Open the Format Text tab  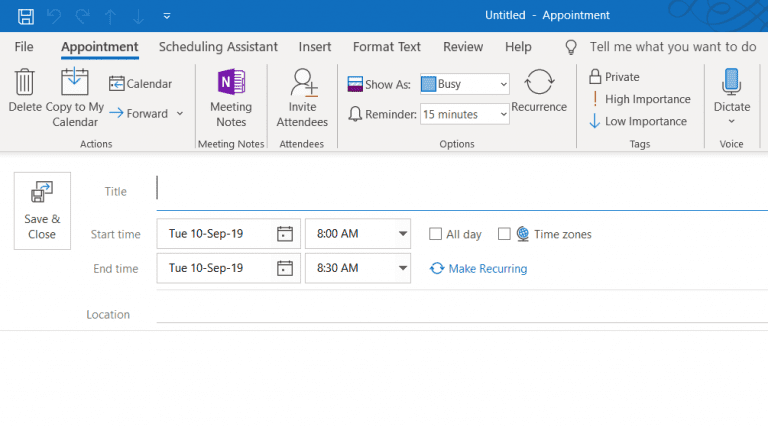coord(386,47)
